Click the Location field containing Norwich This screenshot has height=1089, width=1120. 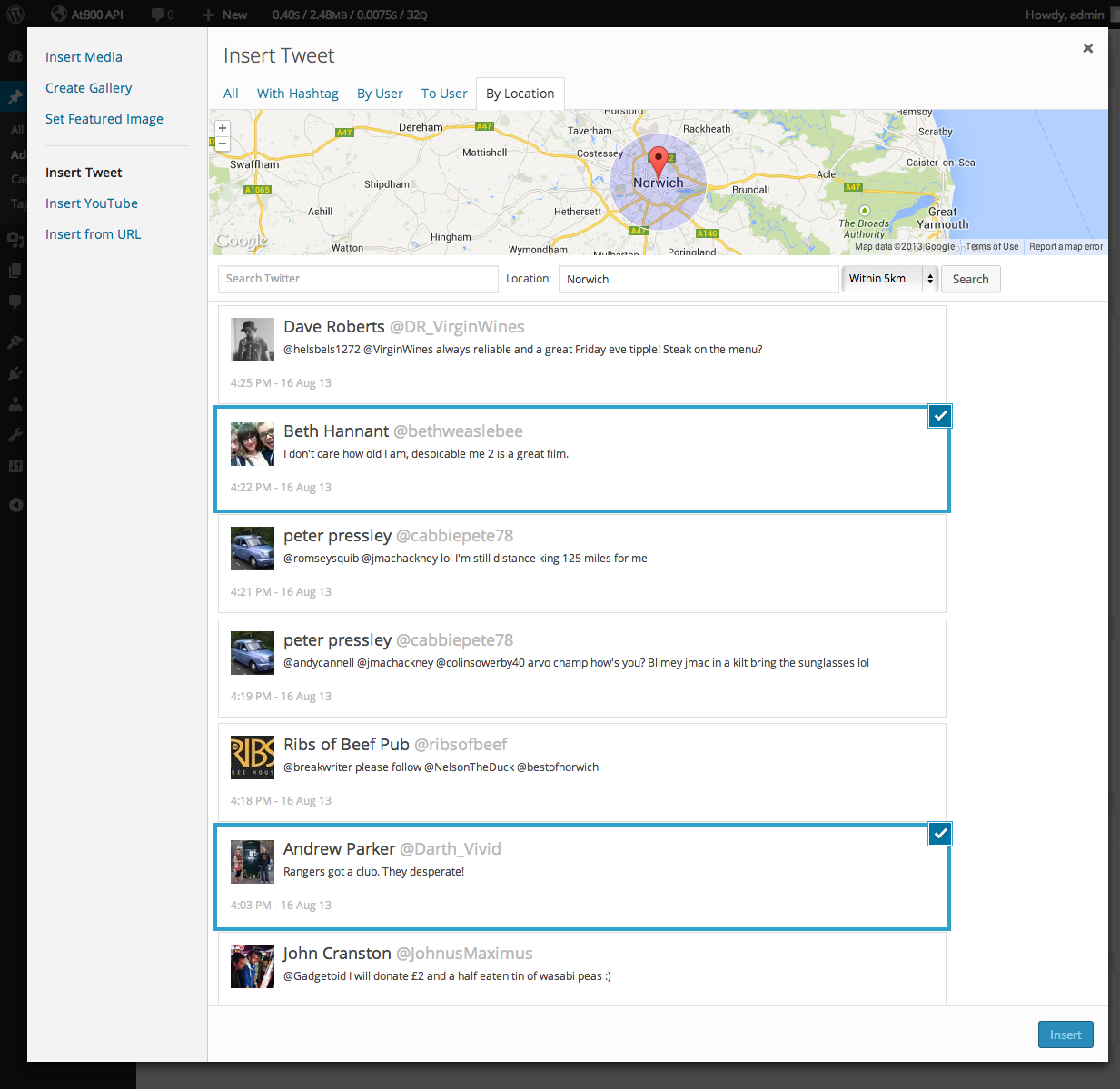click(x=699, y=279)
